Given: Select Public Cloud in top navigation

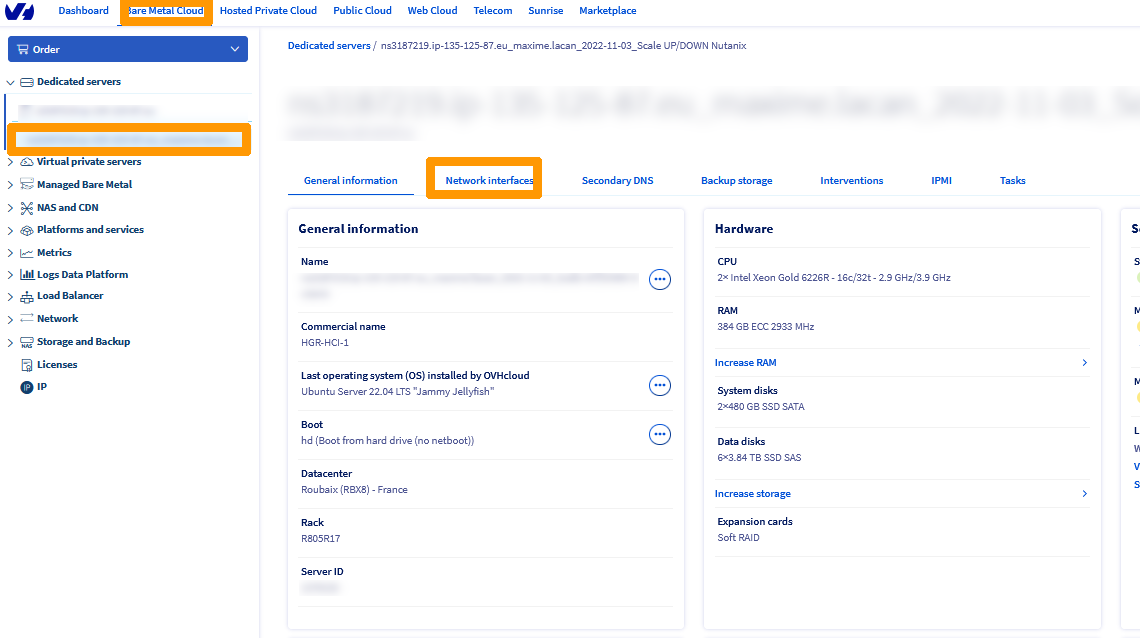Looking at the screenshot, I should tap(362, 11).
